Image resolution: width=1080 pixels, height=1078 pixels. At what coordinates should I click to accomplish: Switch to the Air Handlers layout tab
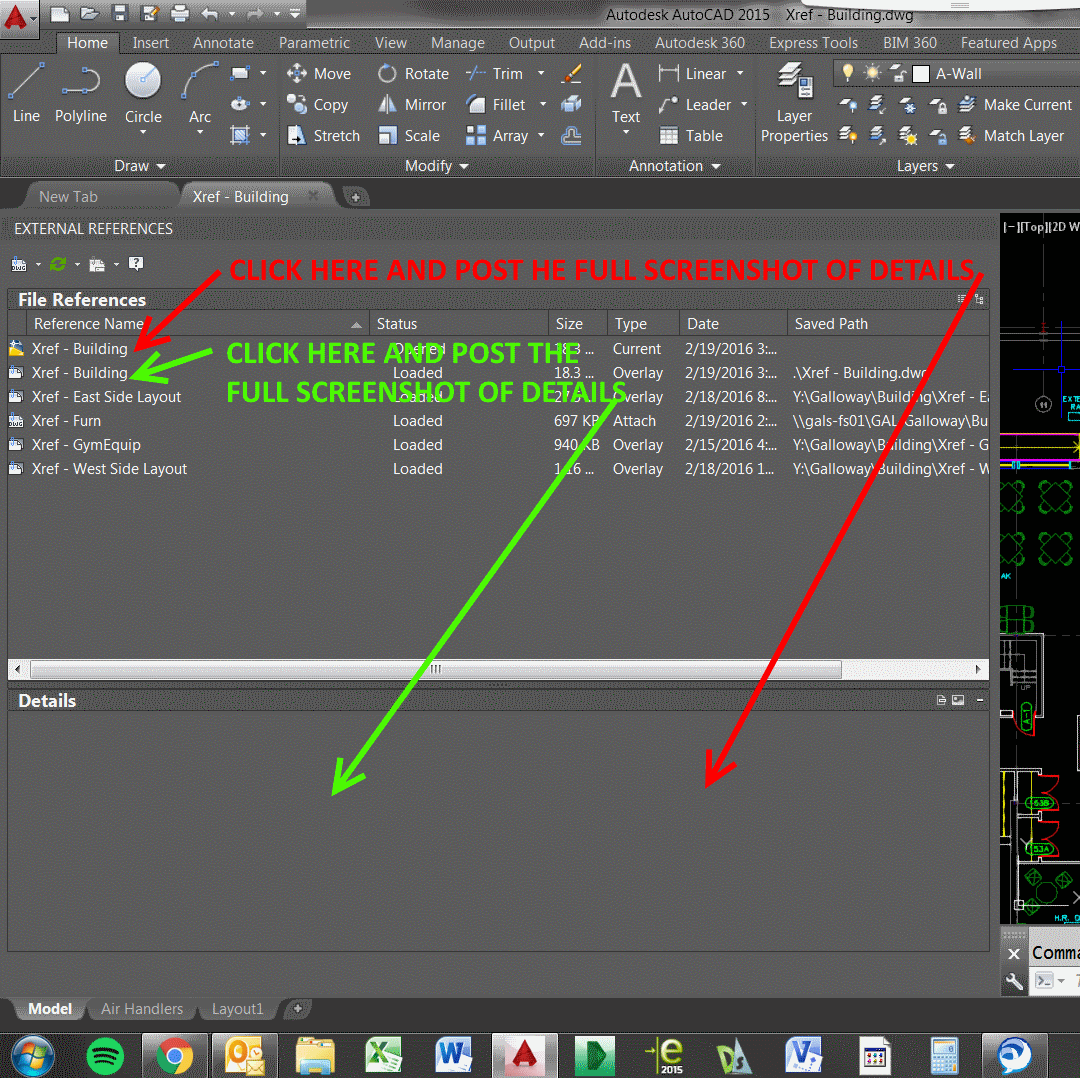coord(142,1008)
